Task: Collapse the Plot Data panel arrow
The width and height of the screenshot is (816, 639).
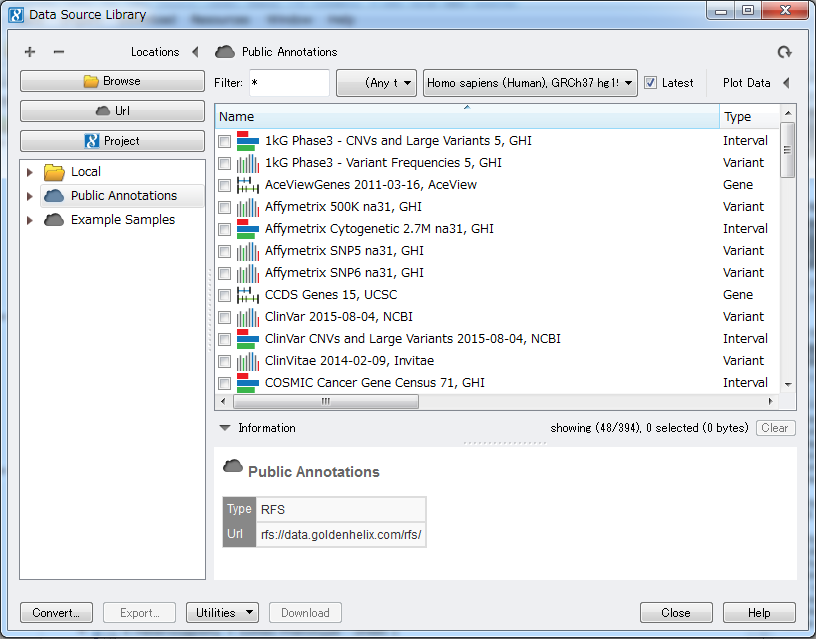Action: [x=786, y=83]
